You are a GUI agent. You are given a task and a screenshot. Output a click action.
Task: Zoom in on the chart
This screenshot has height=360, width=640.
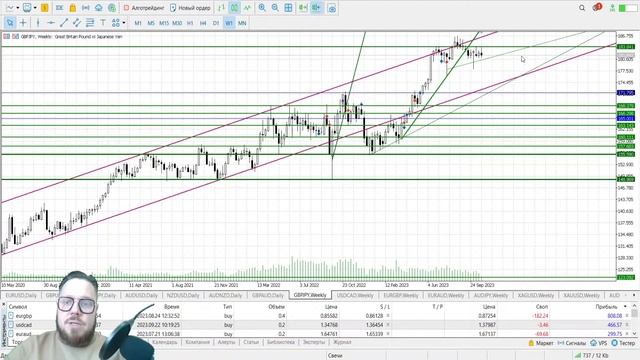tap(262, 8)
